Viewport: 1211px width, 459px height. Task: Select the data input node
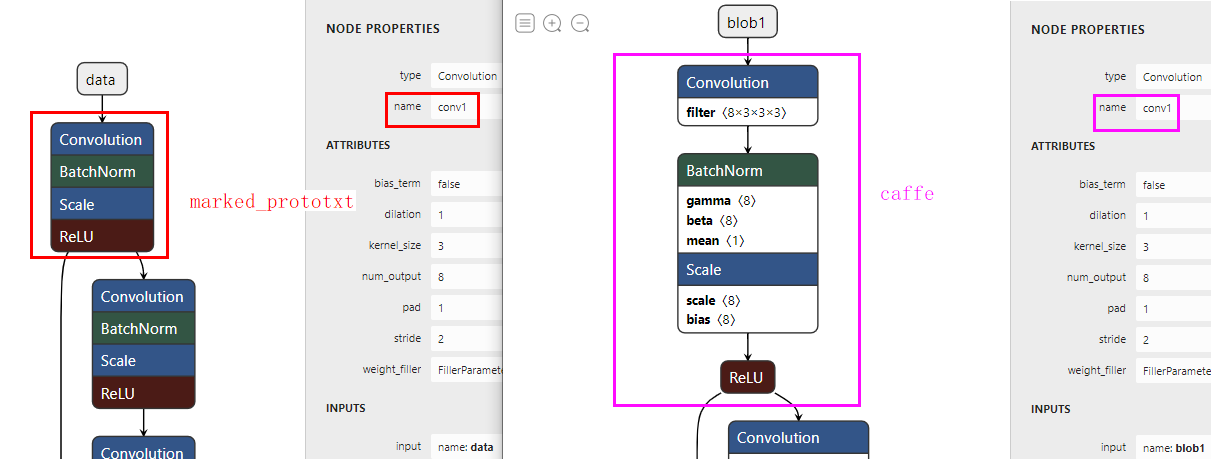[102, 80]
